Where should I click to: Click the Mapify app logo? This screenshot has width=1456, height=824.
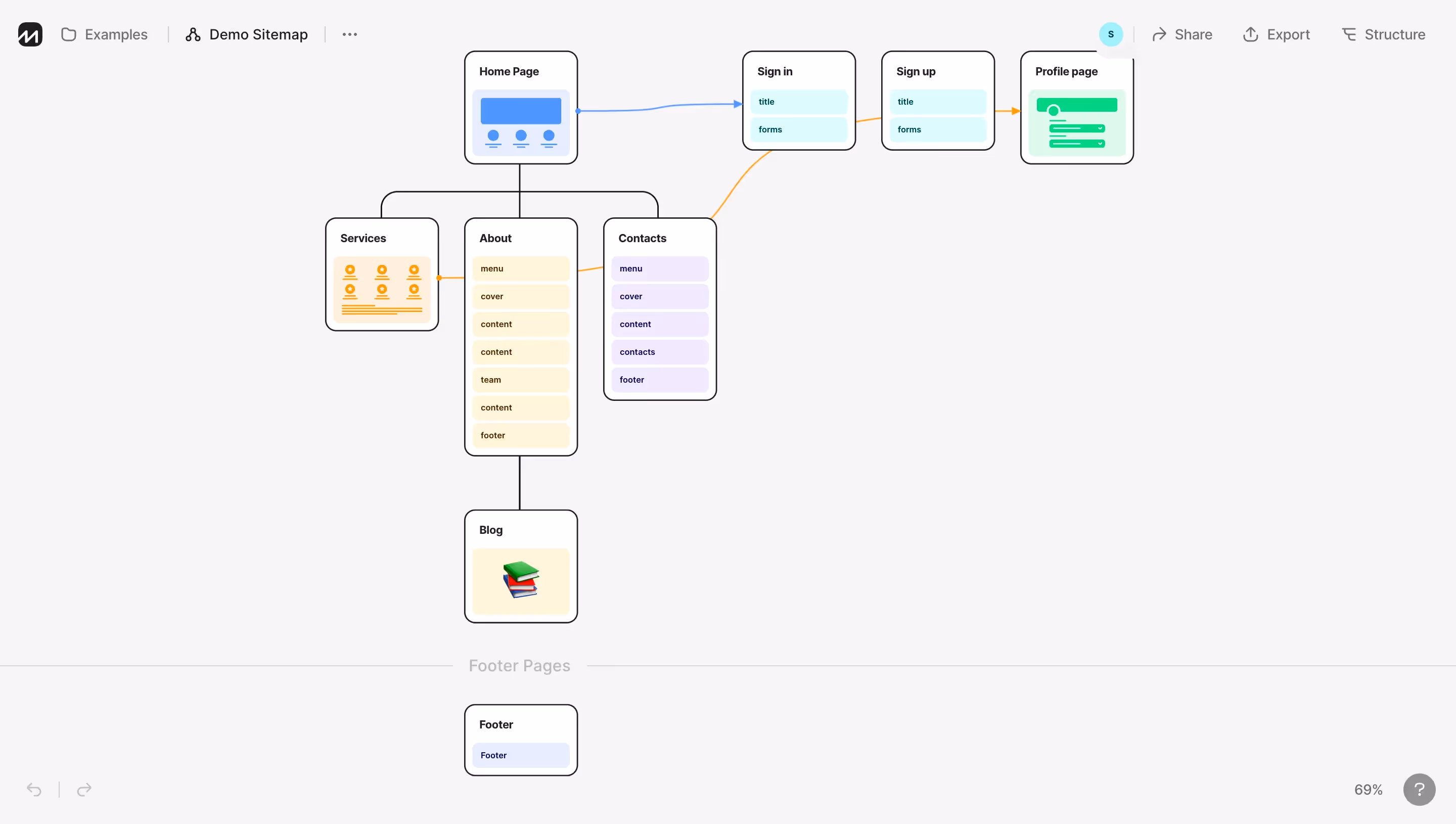tap(29, 34)
